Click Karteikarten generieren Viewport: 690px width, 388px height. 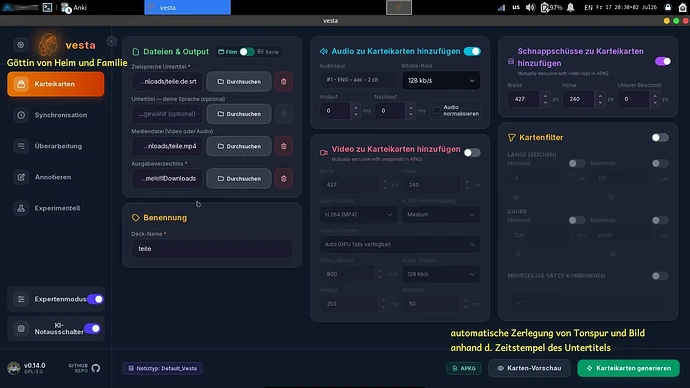[628, 368]
